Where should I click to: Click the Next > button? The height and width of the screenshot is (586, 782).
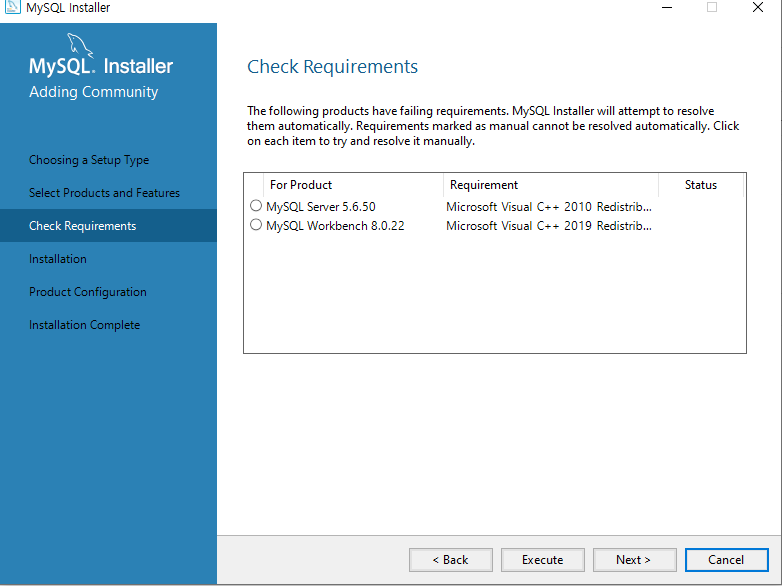[634, 560]
